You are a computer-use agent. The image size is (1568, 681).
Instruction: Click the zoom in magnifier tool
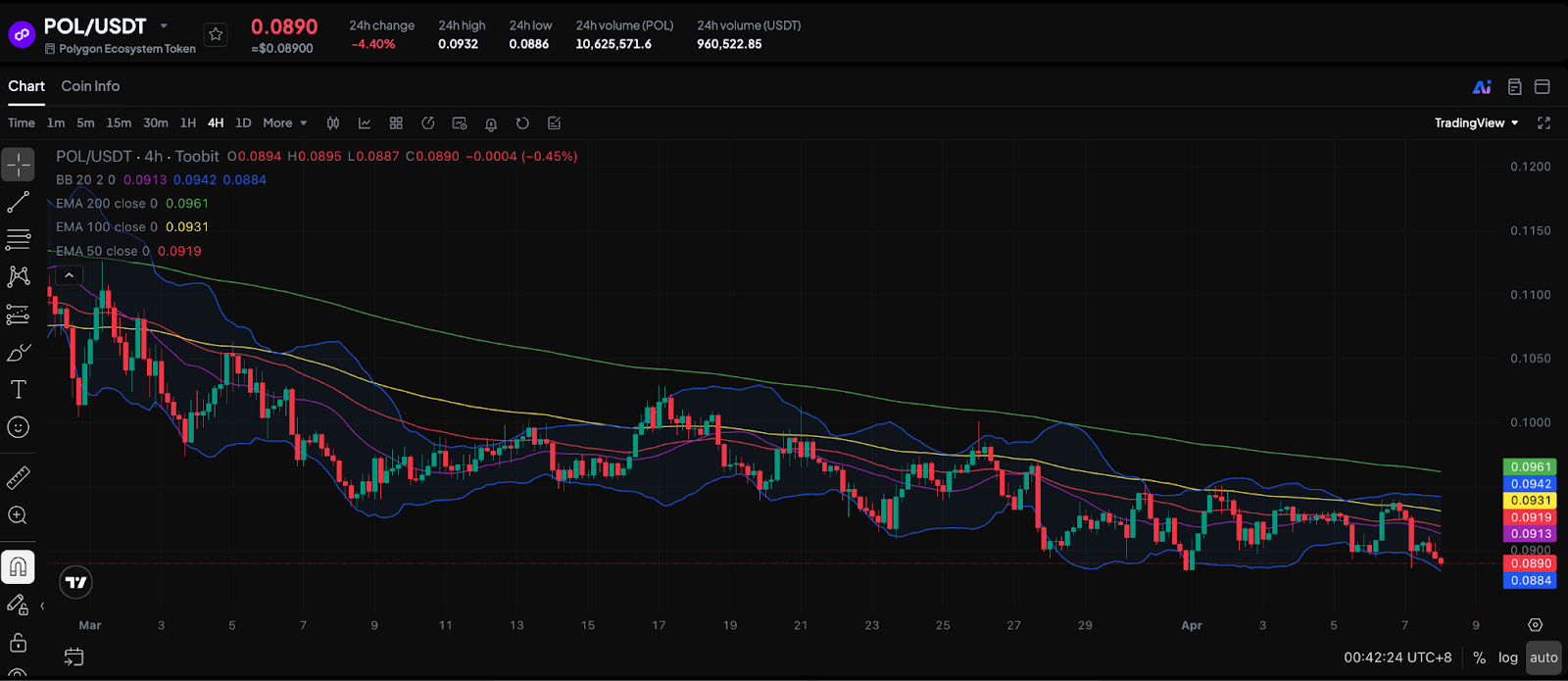tap(19, 515)
